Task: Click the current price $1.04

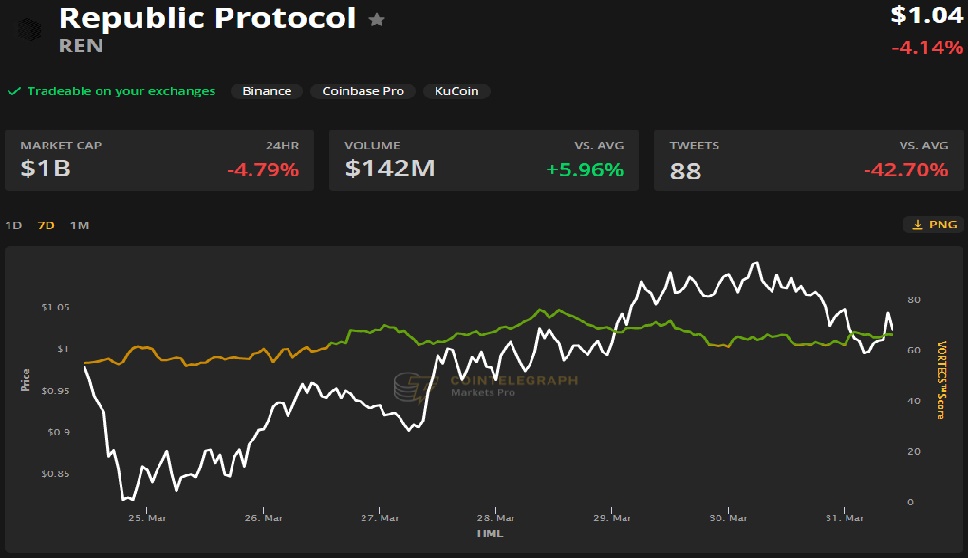Action: click(x=927, y=15)
